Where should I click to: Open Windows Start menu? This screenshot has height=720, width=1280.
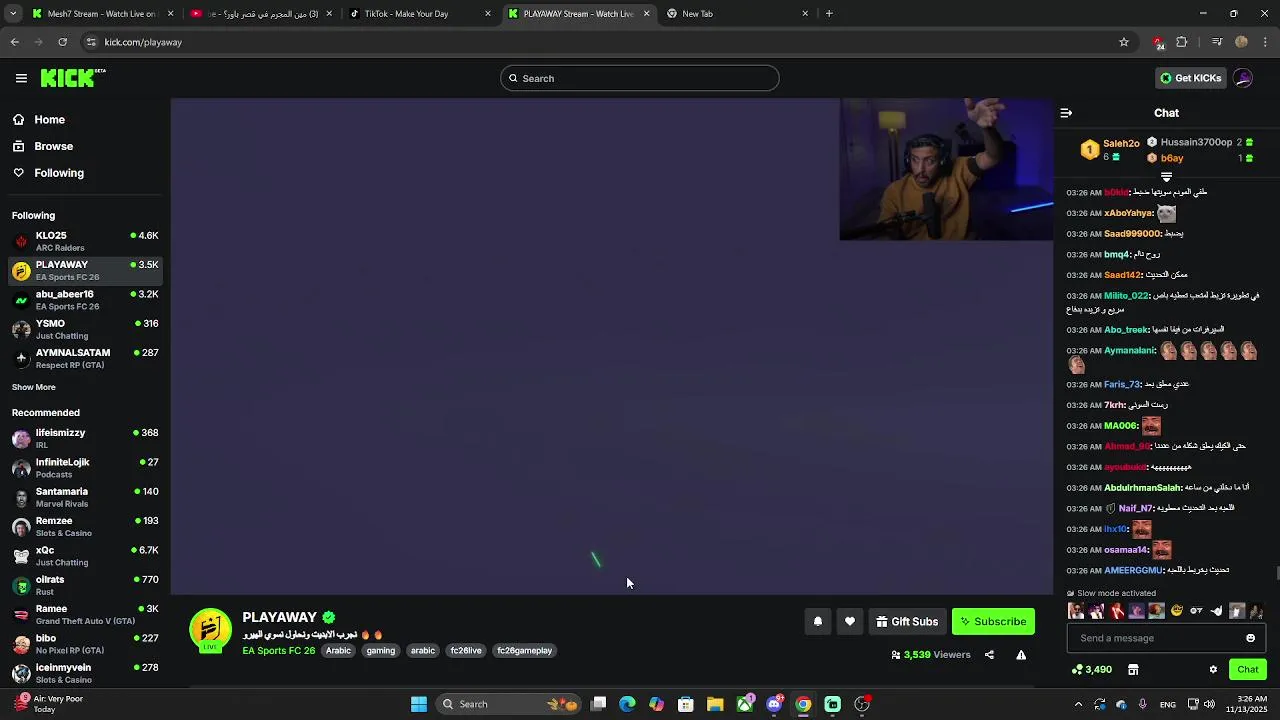pos(419,704)
